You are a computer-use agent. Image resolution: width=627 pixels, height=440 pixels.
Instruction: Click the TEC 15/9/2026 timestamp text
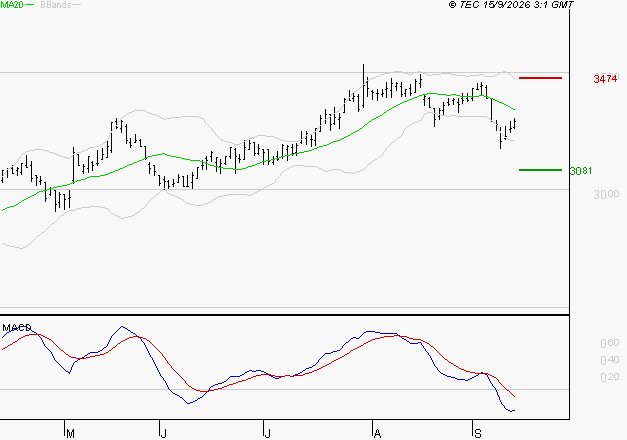[x=511, y=5]
